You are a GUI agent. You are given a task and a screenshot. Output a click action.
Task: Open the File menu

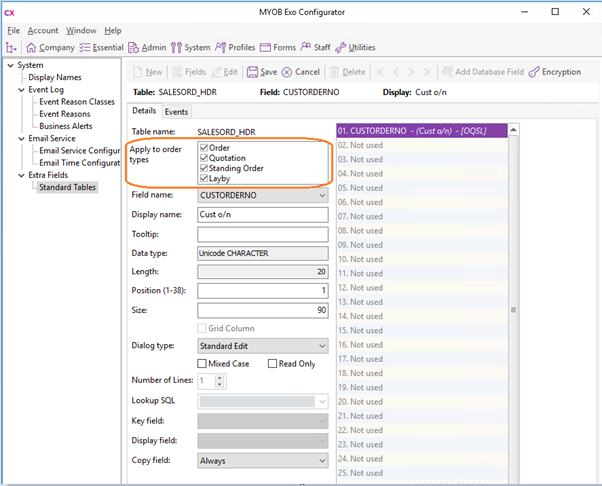(x=13, y=31)
